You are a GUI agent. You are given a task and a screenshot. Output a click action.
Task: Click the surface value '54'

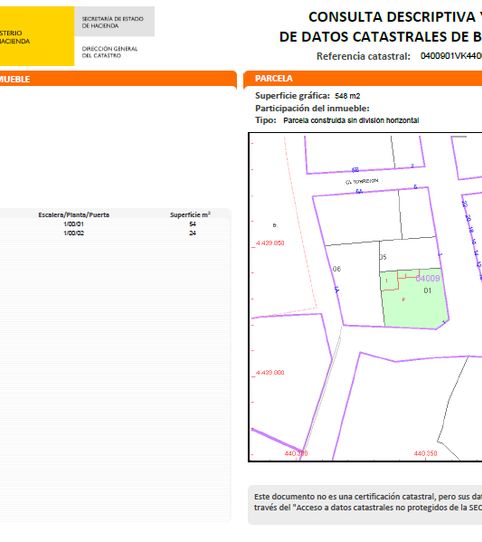click(193, 224)
